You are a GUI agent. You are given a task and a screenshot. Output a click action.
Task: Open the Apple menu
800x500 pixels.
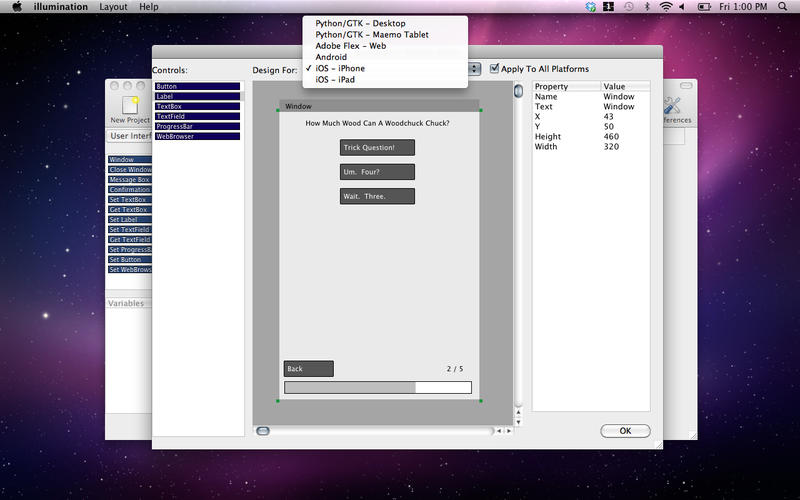[x=17, y=7]
